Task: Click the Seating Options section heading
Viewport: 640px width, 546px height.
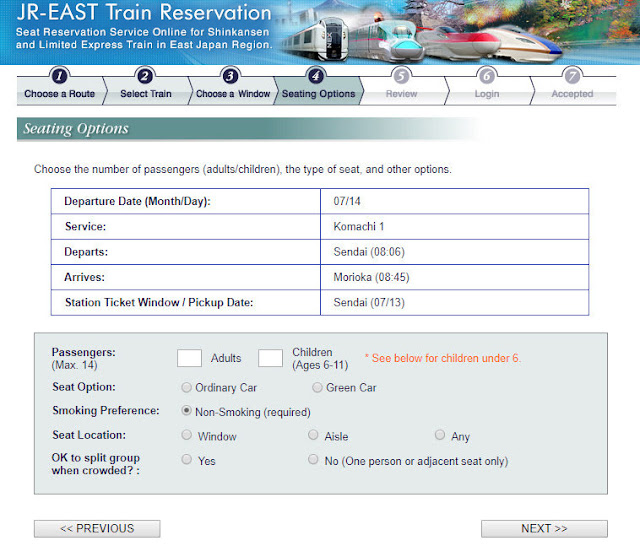Action: [x=76, y=129]
